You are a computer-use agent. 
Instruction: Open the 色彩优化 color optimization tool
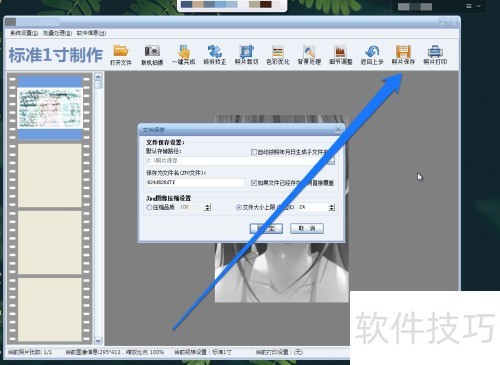[x=278, y=55]
